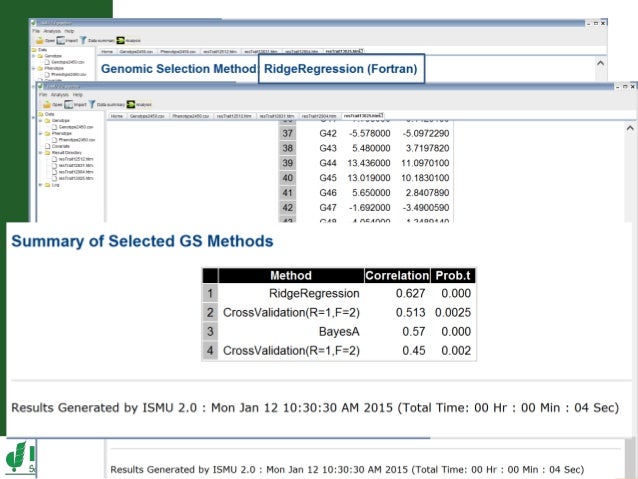Image resolution: width=638 pixels, height=479 pixels.
Task: Switch to resTrait12831.htm tab in front window
Action: pos(277,116)
